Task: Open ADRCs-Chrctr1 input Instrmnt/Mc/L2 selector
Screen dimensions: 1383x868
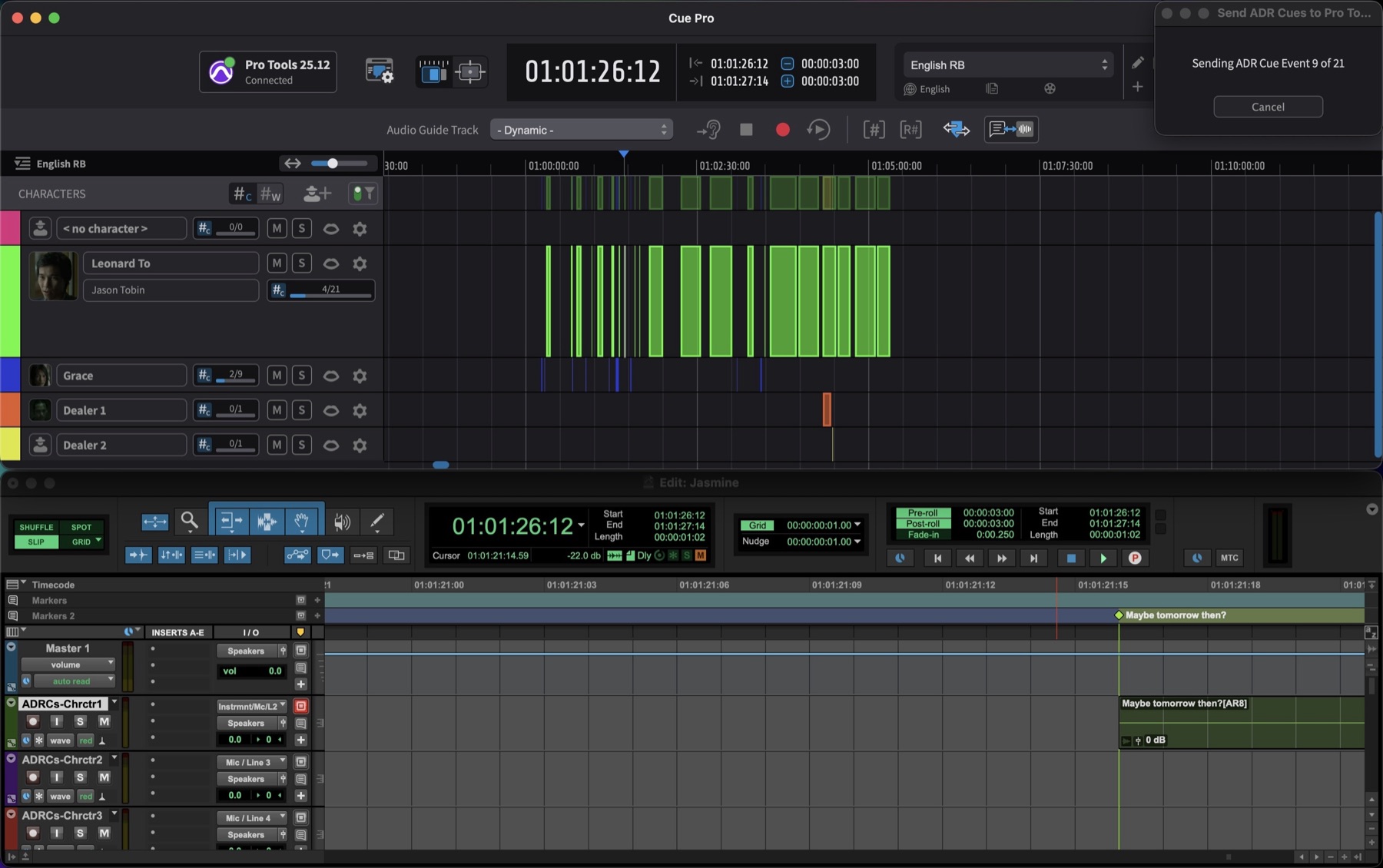Action: 252,706
